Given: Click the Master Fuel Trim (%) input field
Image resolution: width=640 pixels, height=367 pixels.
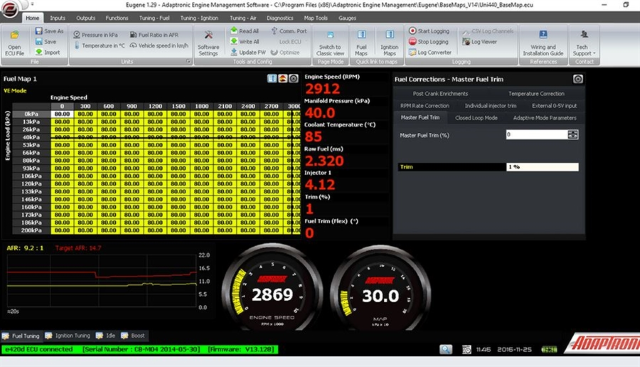Looking at the screenshot, I should click(537, 134).
